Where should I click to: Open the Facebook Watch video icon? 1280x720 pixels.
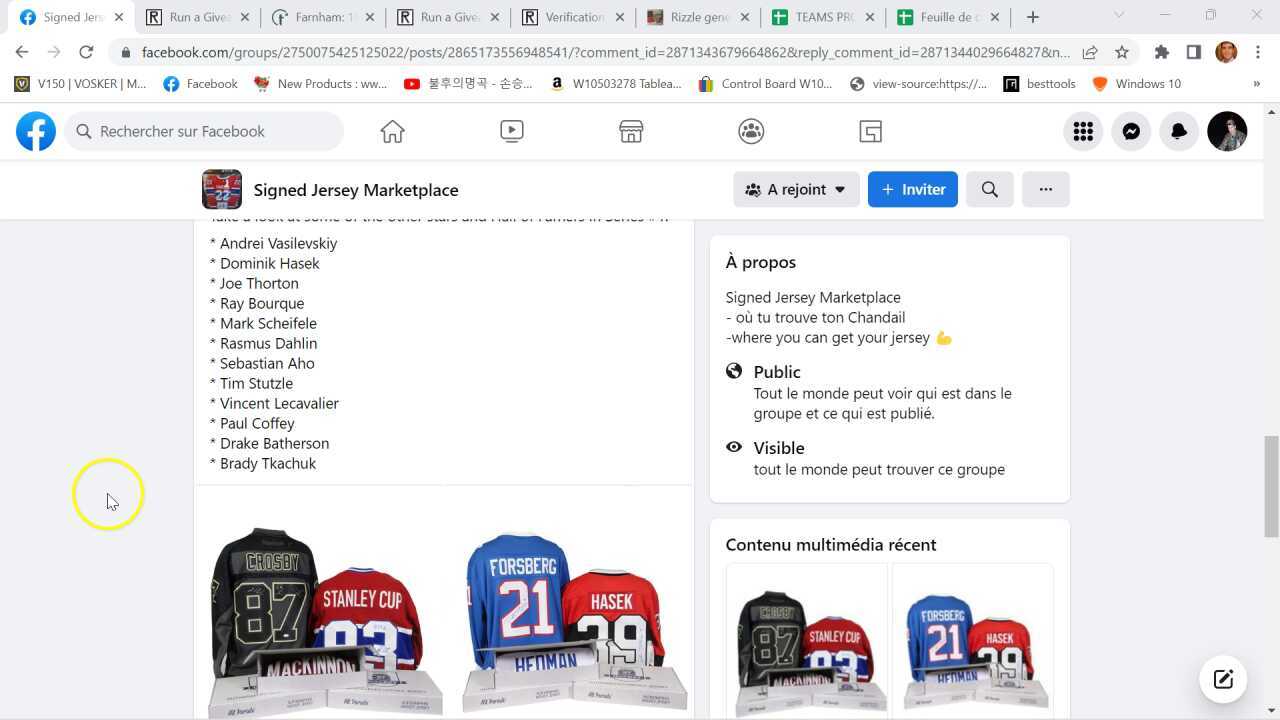(x=511, y=131)
